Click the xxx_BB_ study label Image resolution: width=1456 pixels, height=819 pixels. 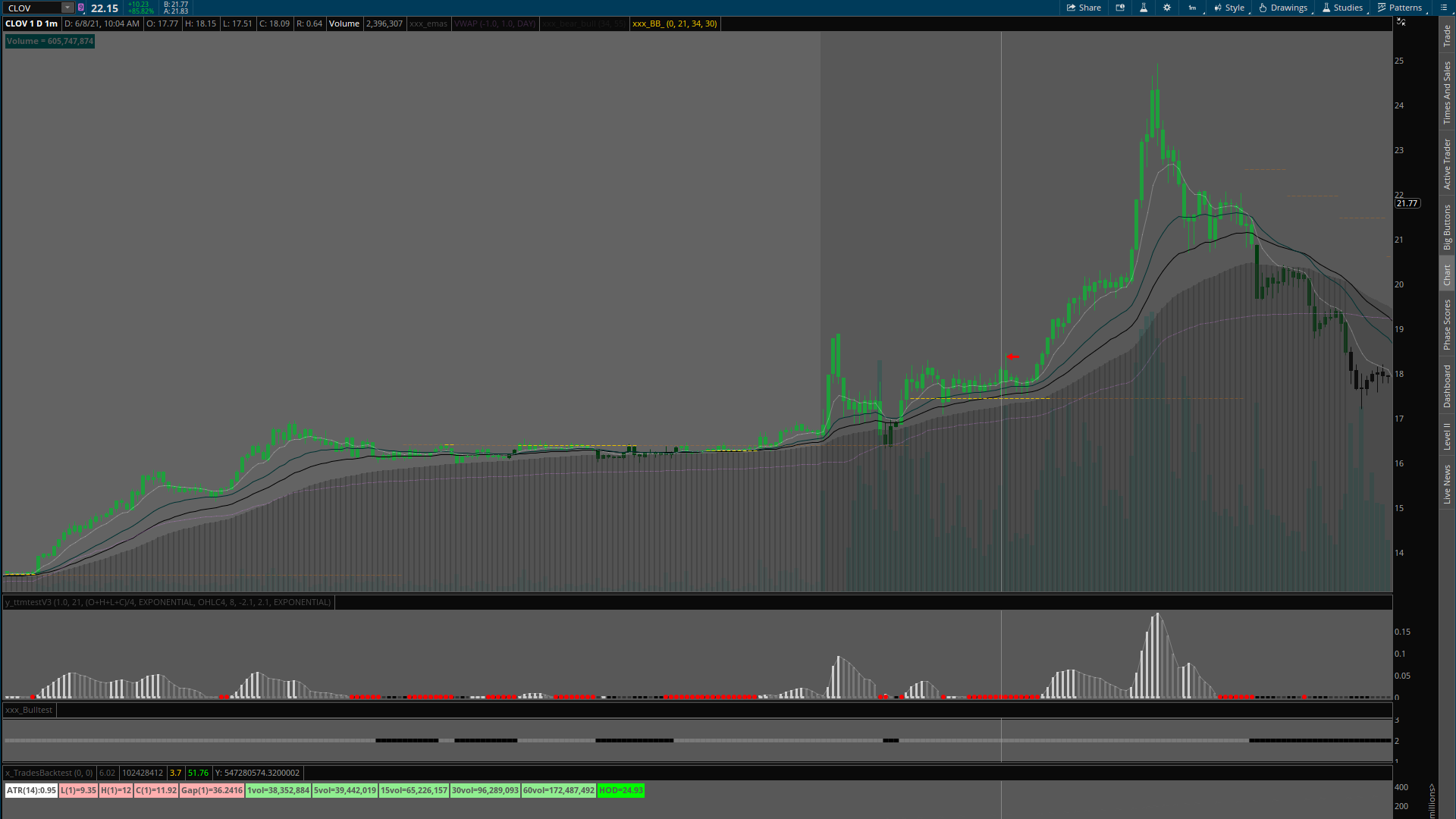[x=674, y=24]
